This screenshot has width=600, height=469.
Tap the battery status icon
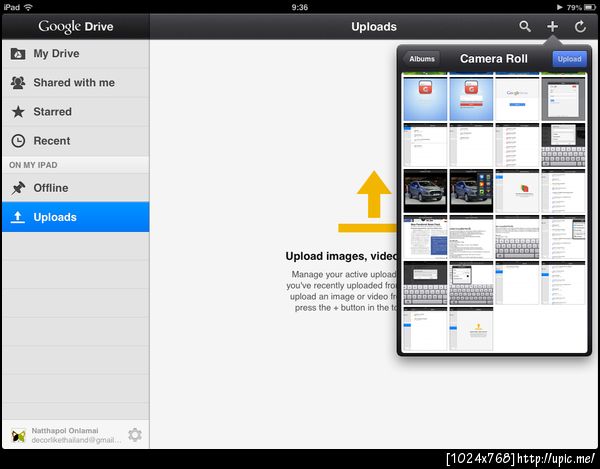(x=590, y=7)
